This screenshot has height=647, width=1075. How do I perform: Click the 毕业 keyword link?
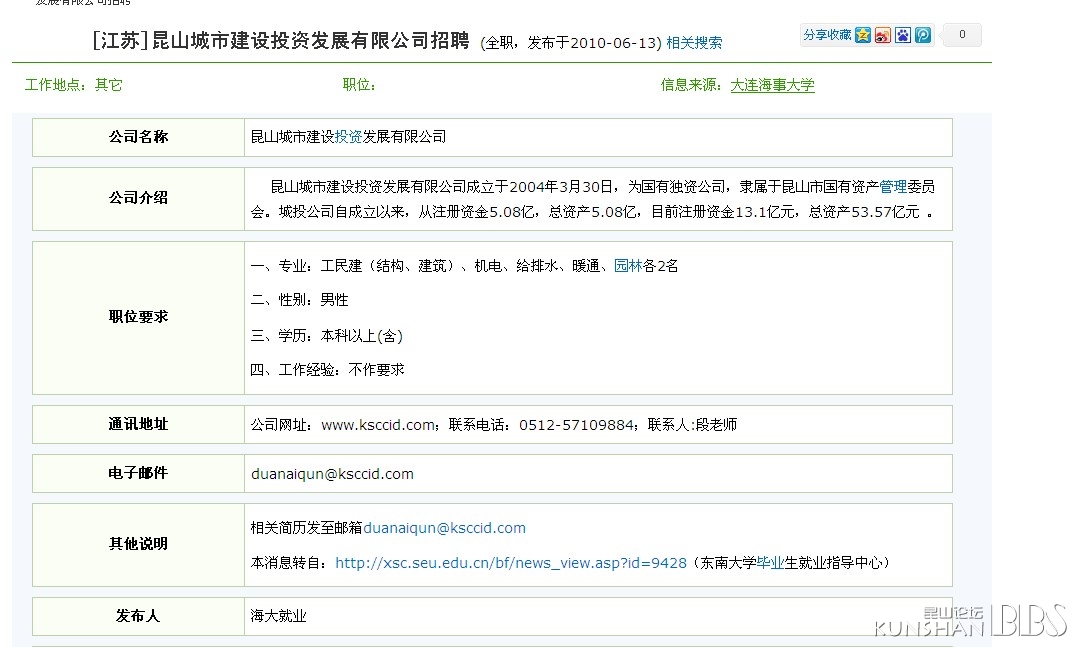click(770, 563)
